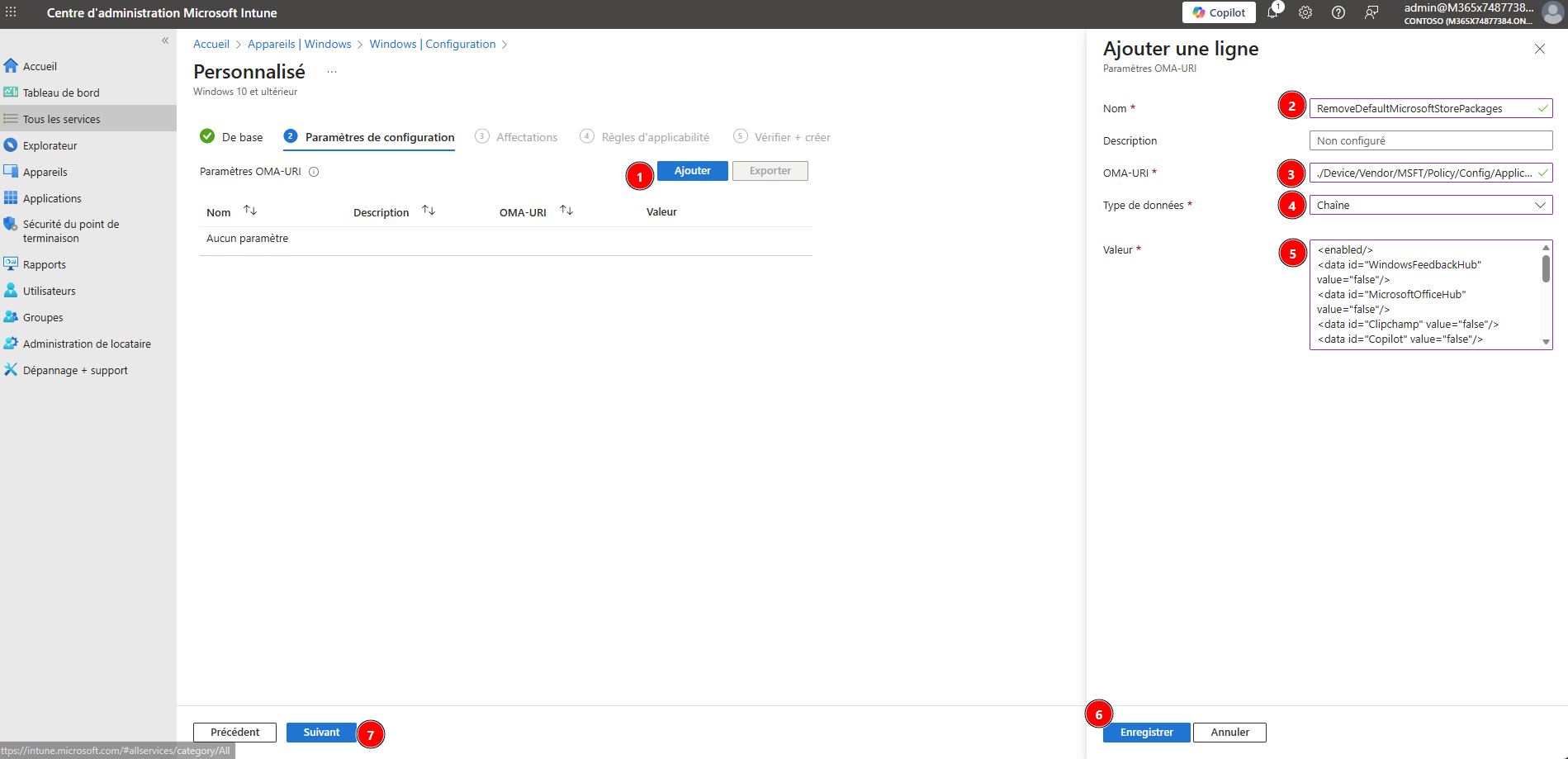The height and width of the screenshot is (759, 1568).
Task: Click Annuler in the side panel
Action: (1229, 733)
